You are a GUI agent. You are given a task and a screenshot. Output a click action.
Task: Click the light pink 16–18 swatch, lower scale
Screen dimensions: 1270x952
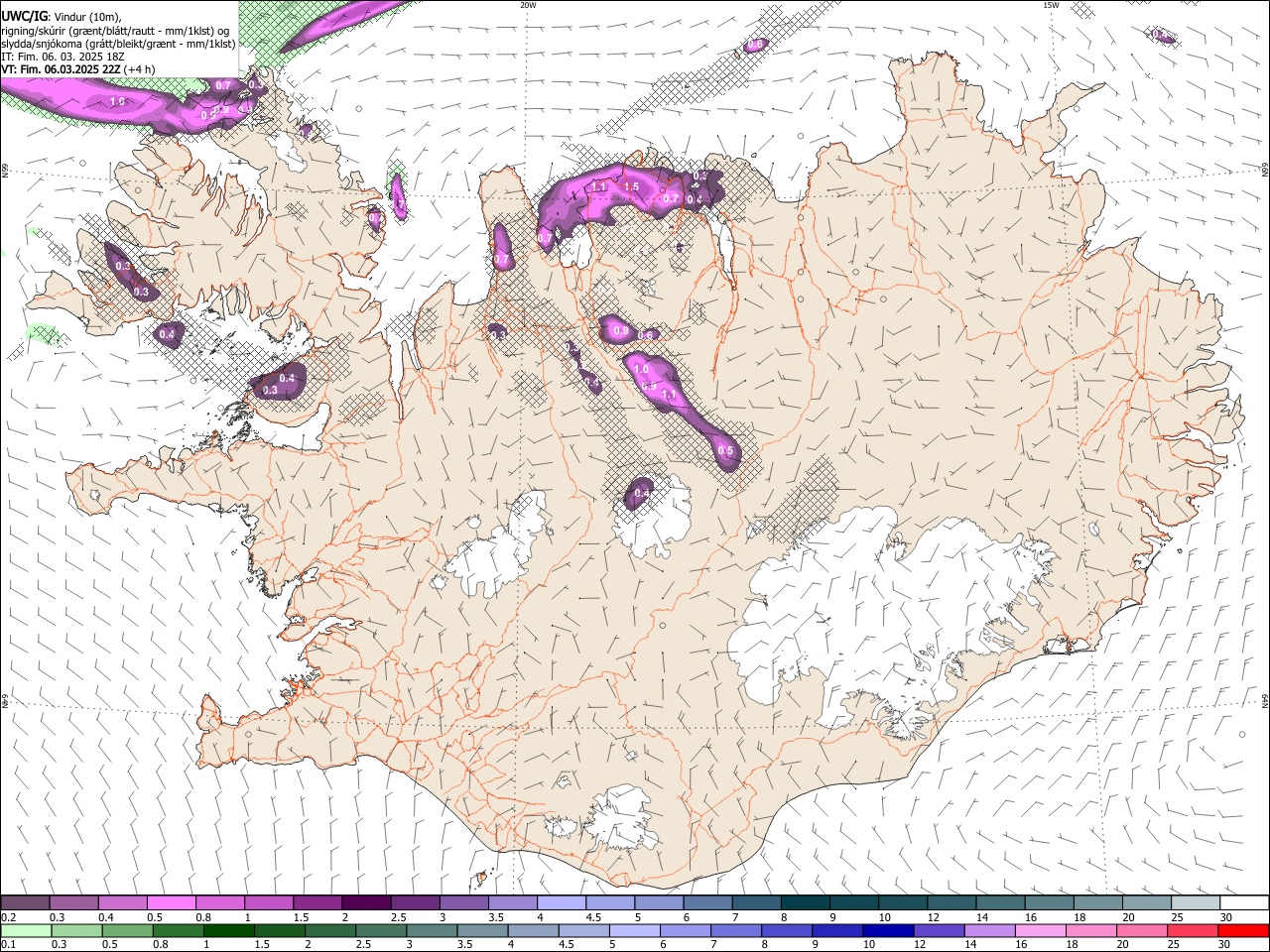point(1039,930)
